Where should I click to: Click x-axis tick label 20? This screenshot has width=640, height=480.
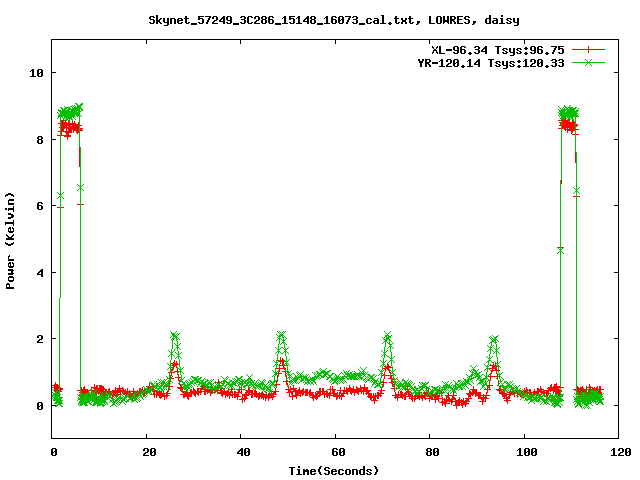[x=149, y=452]
